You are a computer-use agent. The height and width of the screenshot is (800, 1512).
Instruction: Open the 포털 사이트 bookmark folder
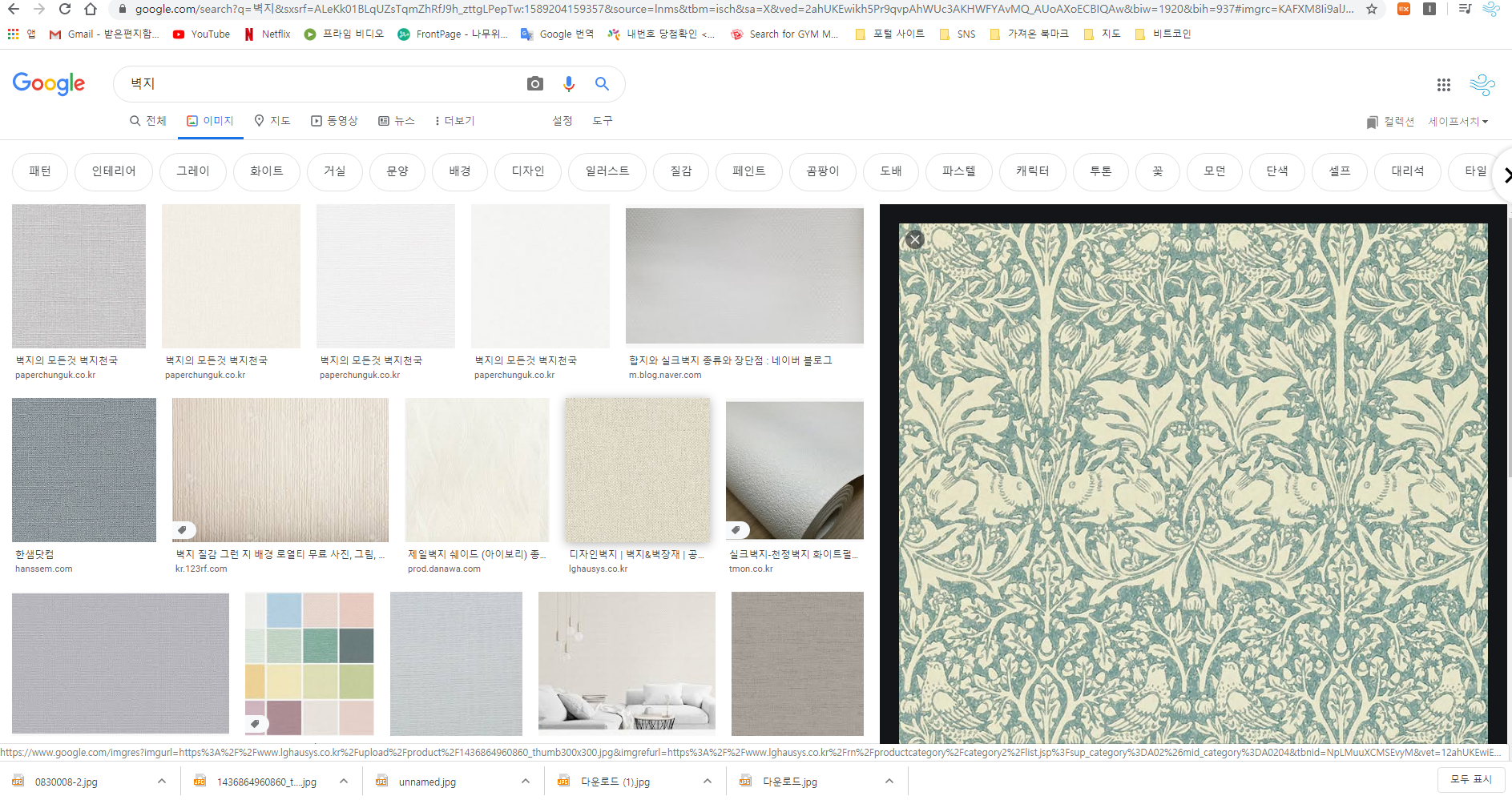pos(889,34)
